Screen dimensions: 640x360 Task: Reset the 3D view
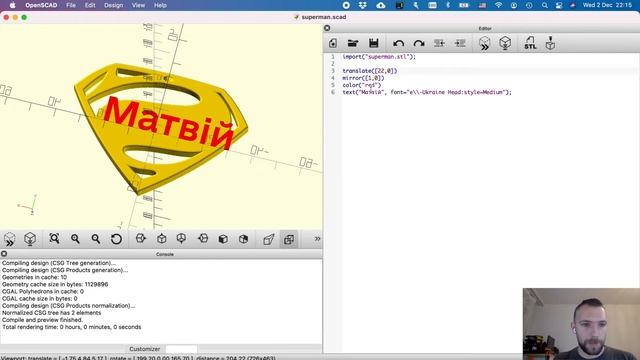(116, 239)
